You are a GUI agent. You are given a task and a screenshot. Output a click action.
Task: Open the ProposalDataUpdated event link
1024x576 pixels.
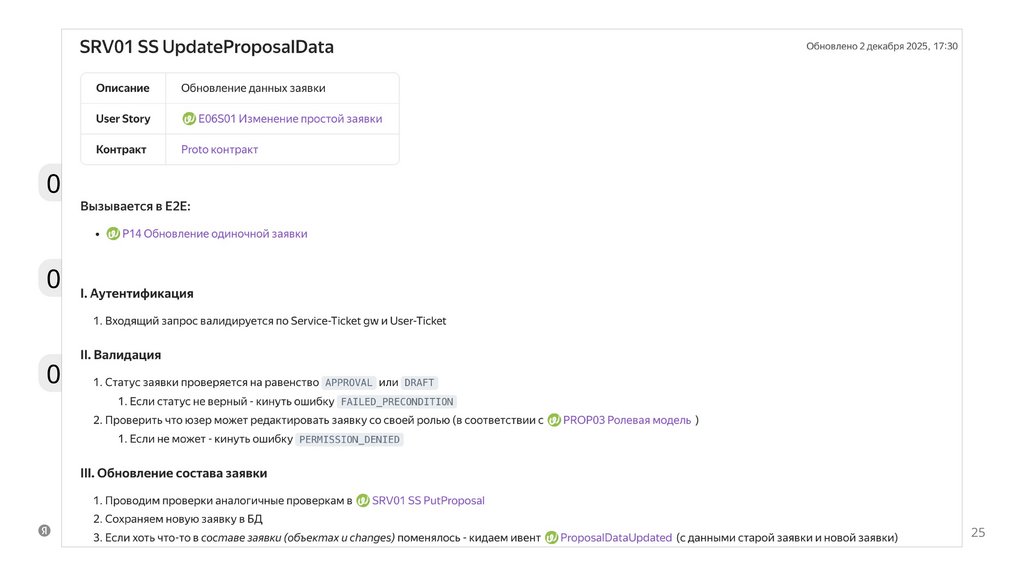coord(616,538)
